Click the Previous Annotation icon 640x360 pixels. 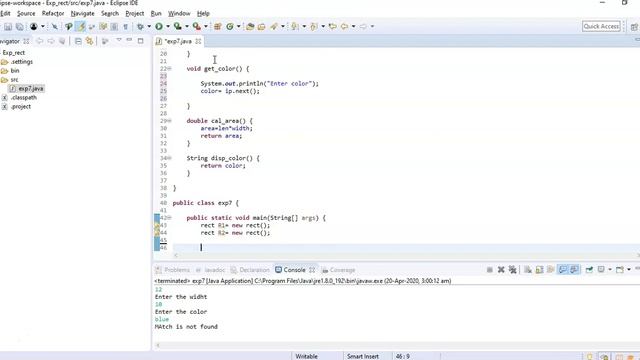[x=313, y=27]
